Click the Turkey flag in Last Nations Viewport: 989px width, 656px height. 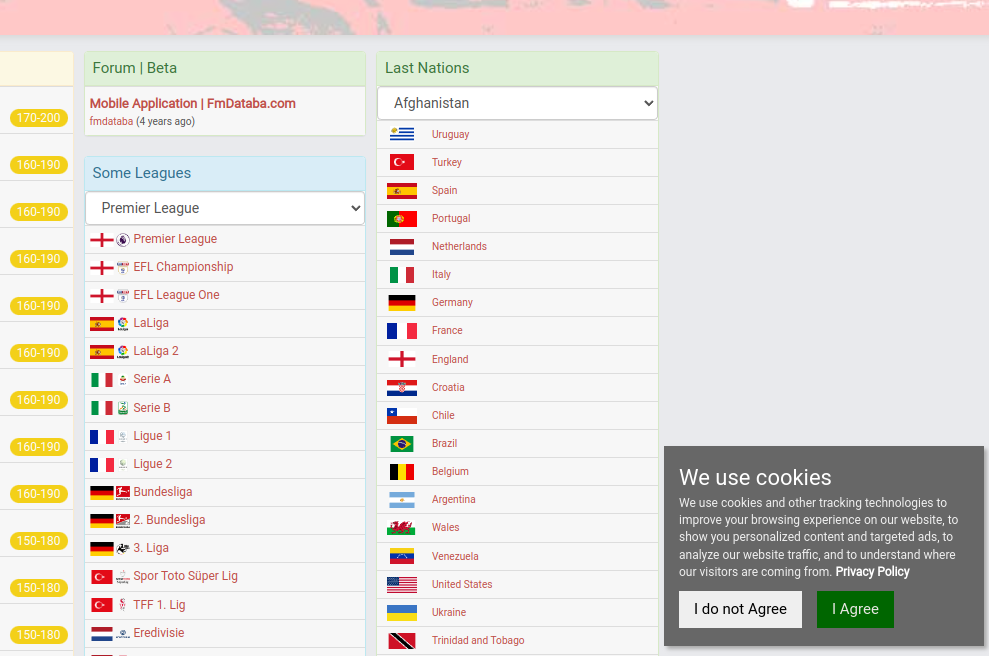(402, 162)
